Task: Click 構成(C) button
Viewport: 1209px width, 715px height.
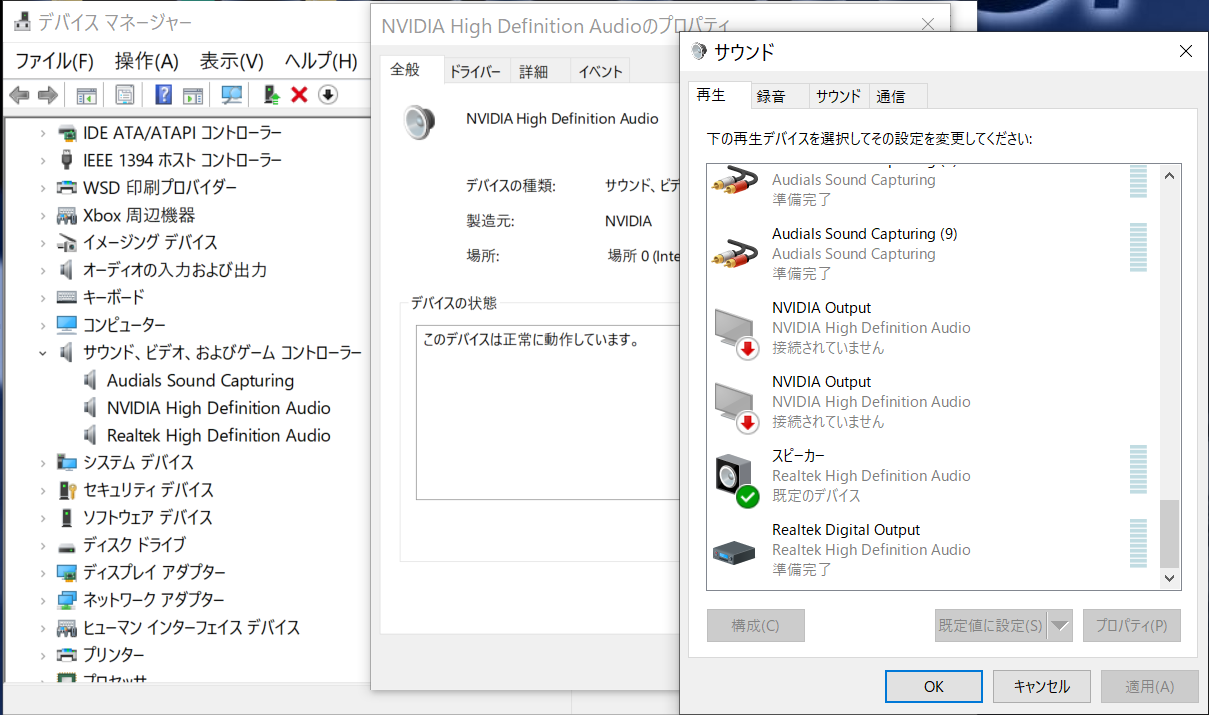Action: tap(755, 626)
